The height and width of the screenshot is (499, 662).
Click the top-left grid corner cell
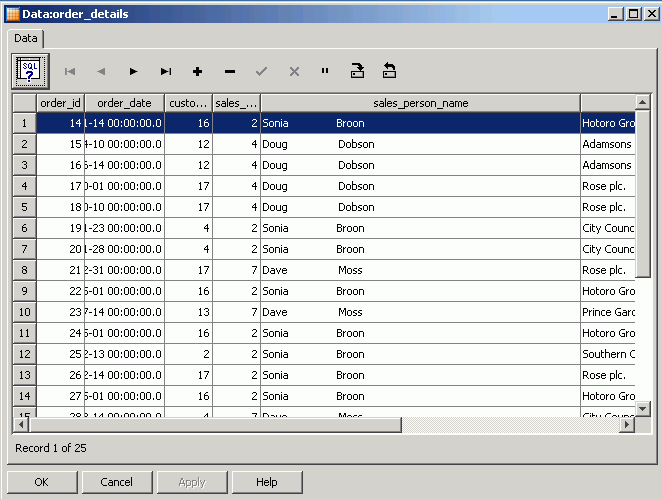[24, 103]
